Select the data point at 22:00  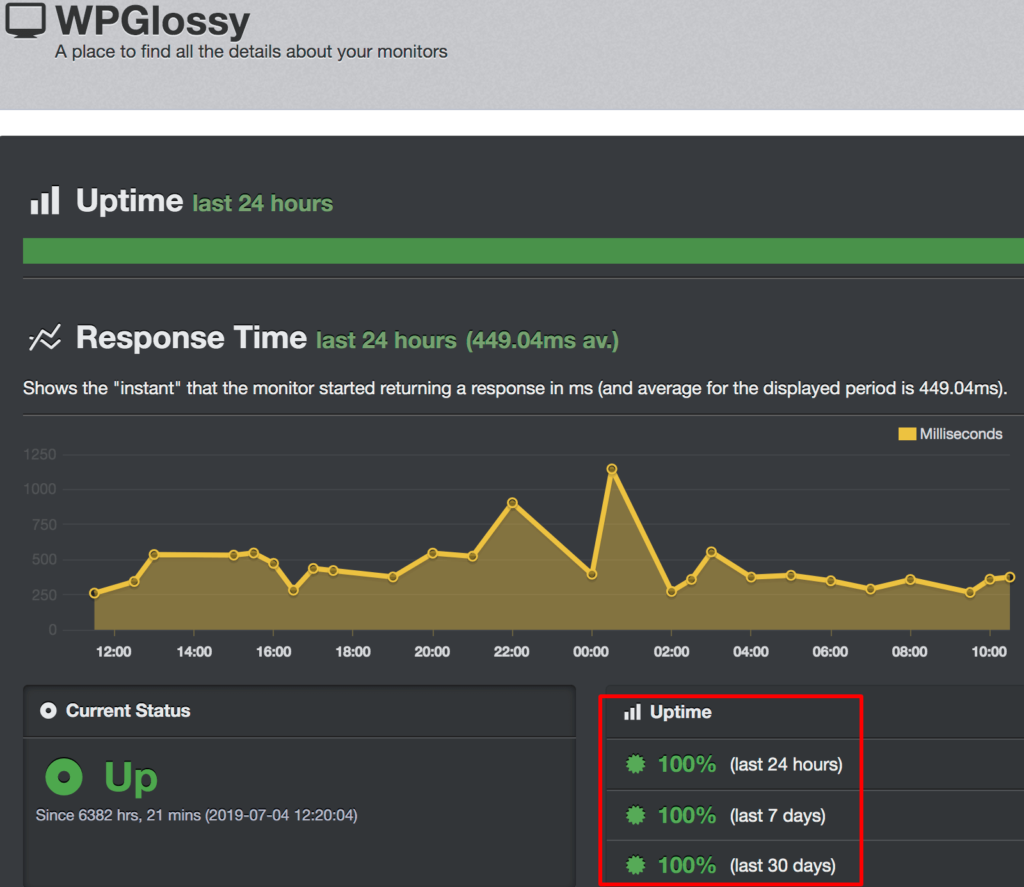pyautogui.click(x=512, y=503)
